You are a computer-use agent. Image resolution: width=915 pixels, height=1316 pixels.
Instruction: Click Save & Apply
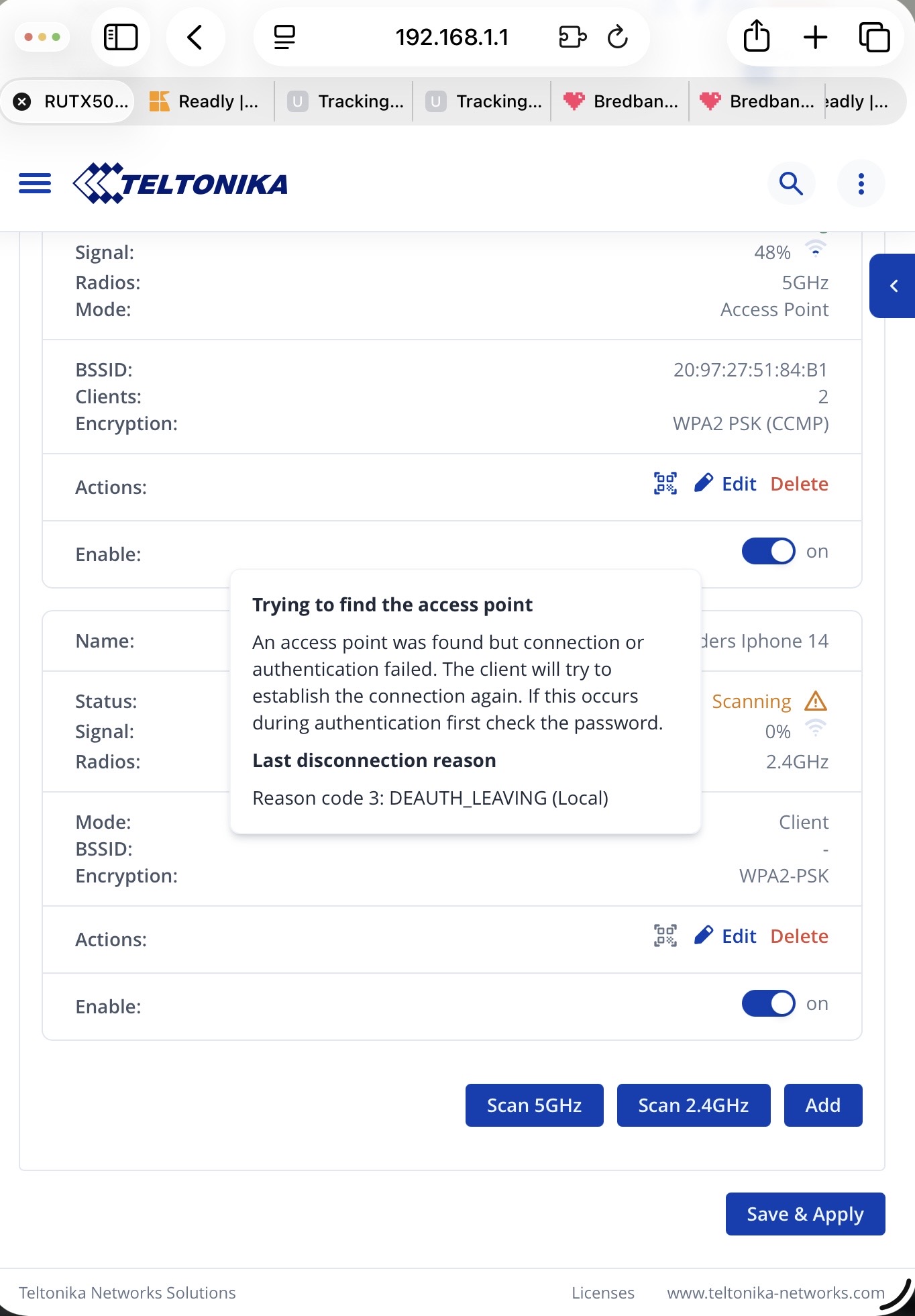point(805,1214)
